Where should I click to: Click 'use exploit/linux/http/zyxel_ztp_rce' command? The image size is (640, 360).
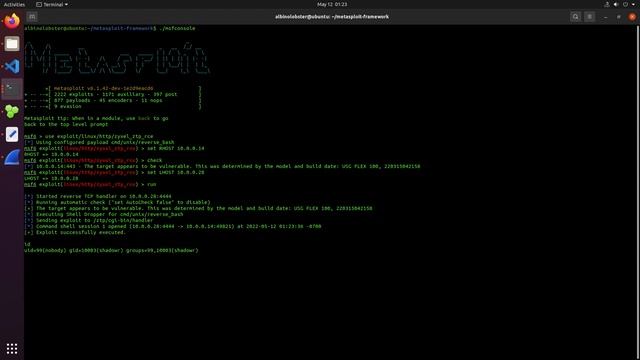coord(99,136)
